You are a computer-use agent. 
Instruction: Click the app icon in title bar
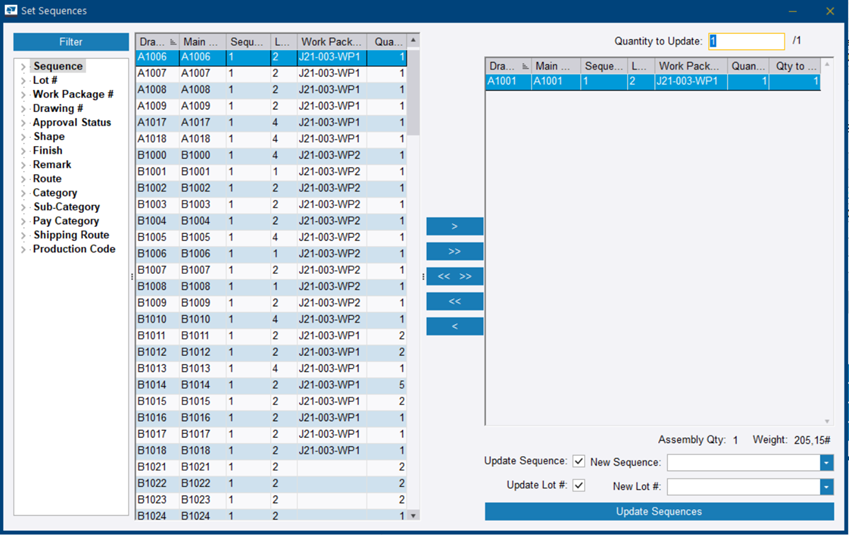pos(11,11)
